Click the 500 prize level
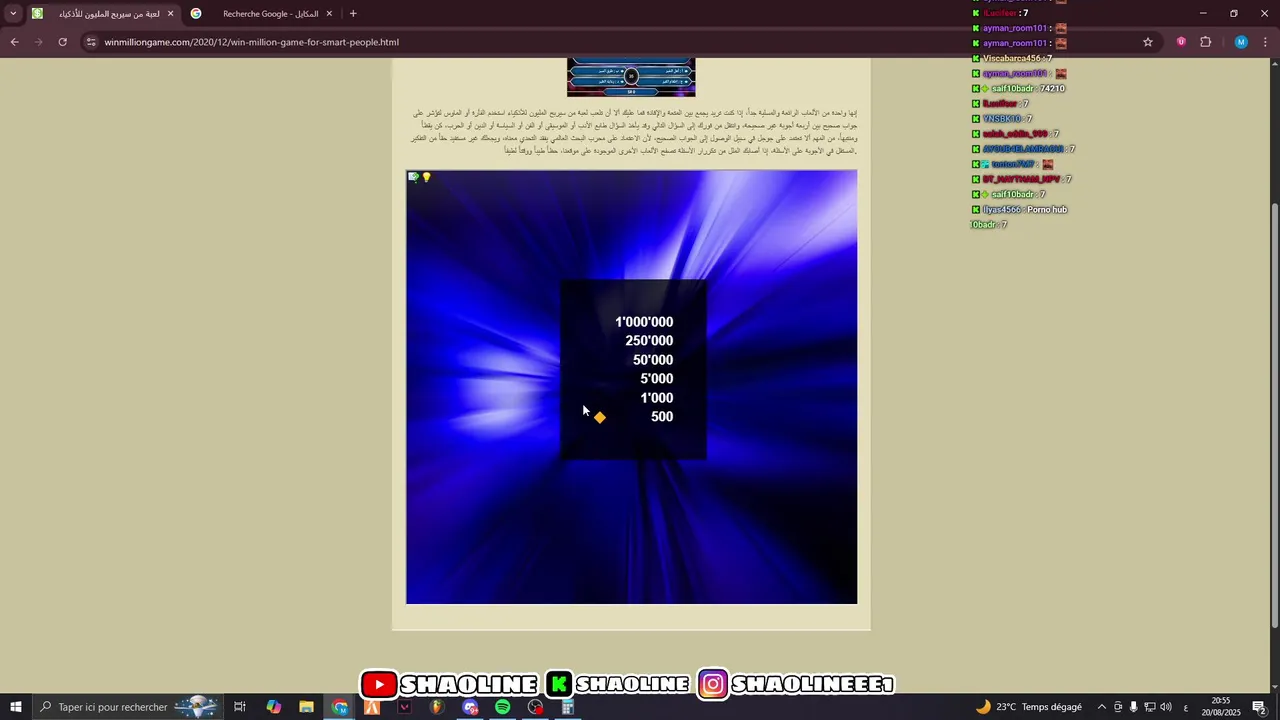Viewport: 1280px width, 720px height. coord(662,417)
